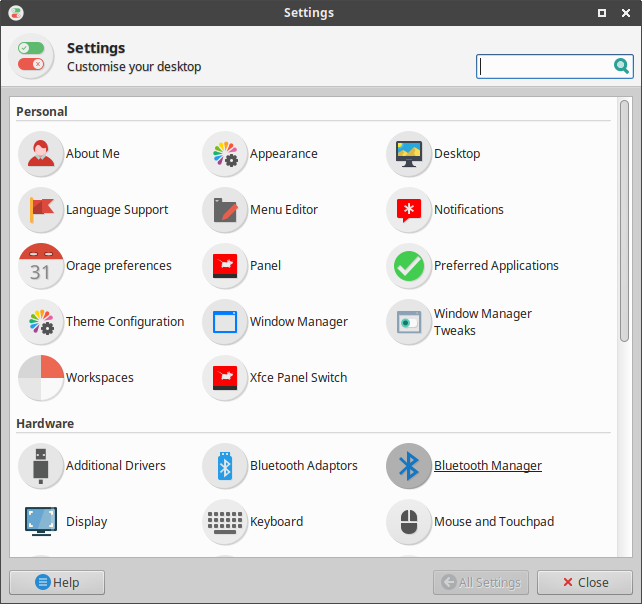This screenshot has height=604, width=642.
Task: Open Notifications settings
Action: (x=409, y=210)
